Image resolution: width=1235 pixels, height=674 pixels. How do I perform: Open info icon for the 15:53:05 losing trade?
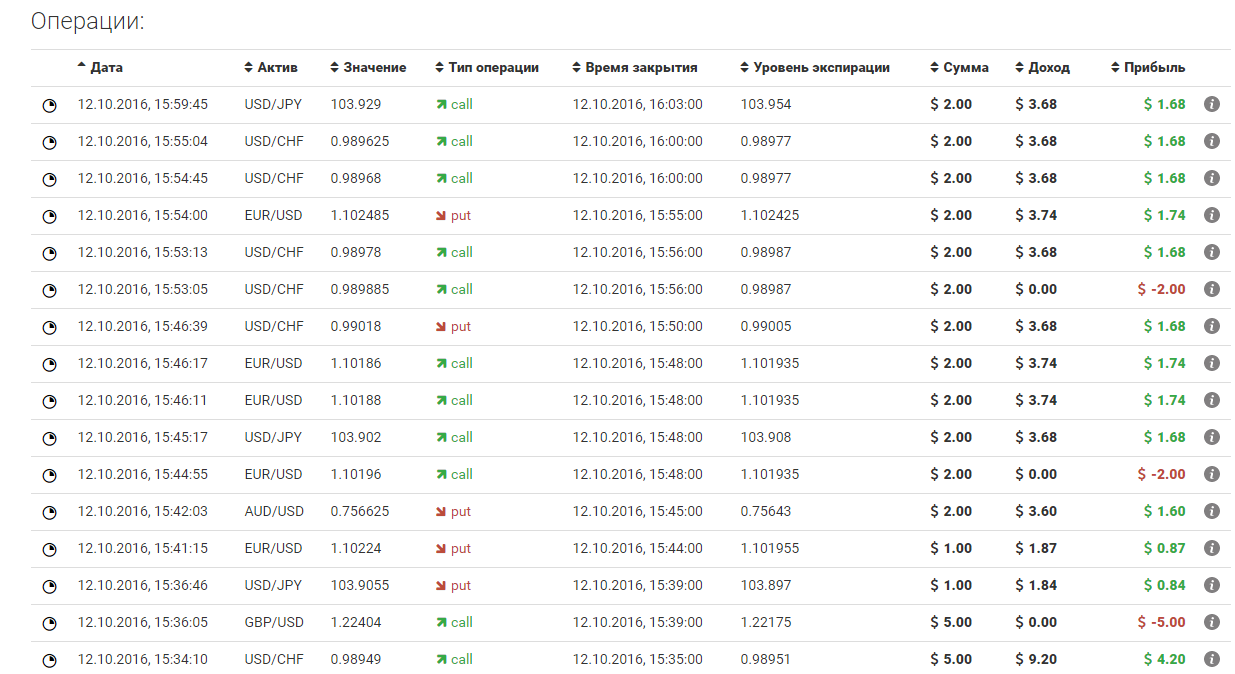pos(1211,289)
